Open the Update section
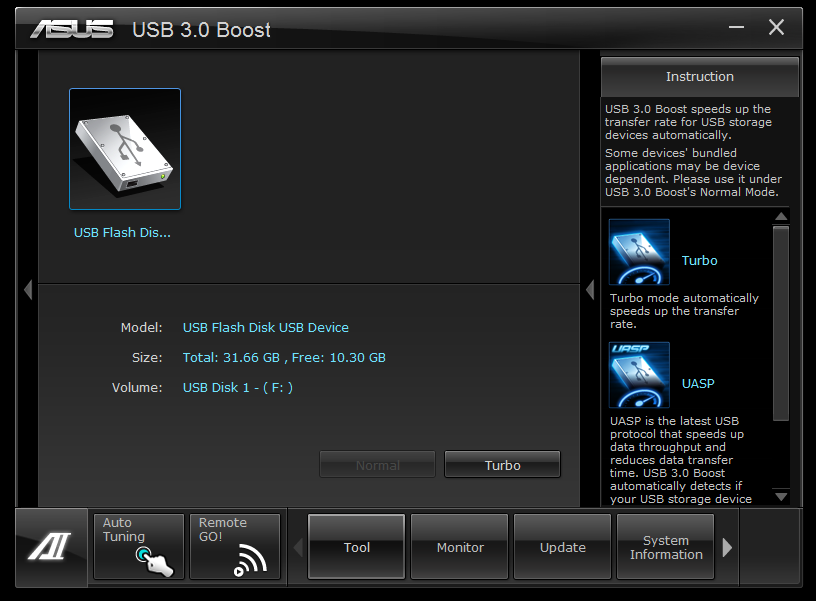Viewport: 816px width, 601px height. point(562,547)
